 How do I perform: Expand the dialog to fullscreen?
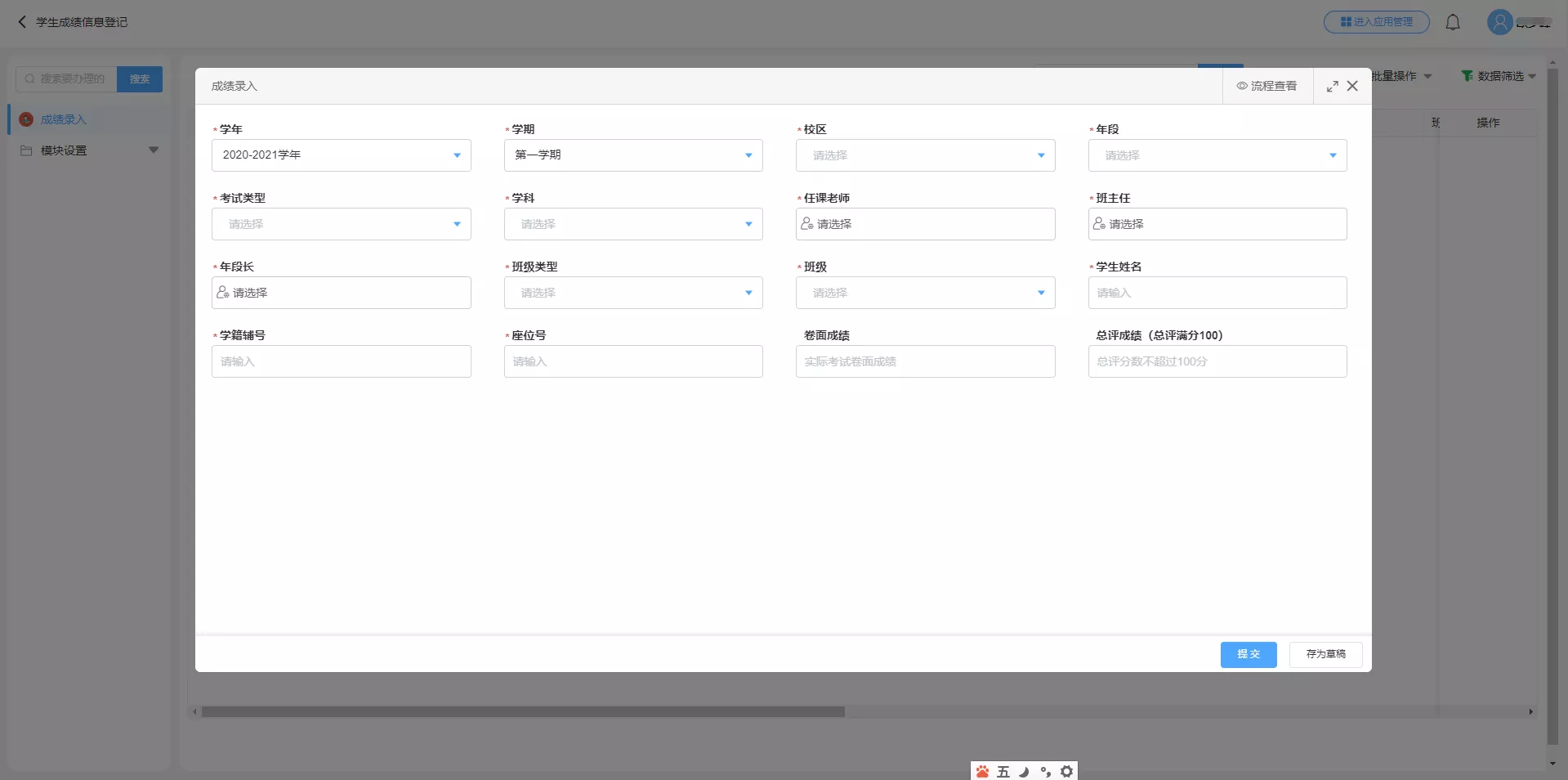pos(1332,86)
